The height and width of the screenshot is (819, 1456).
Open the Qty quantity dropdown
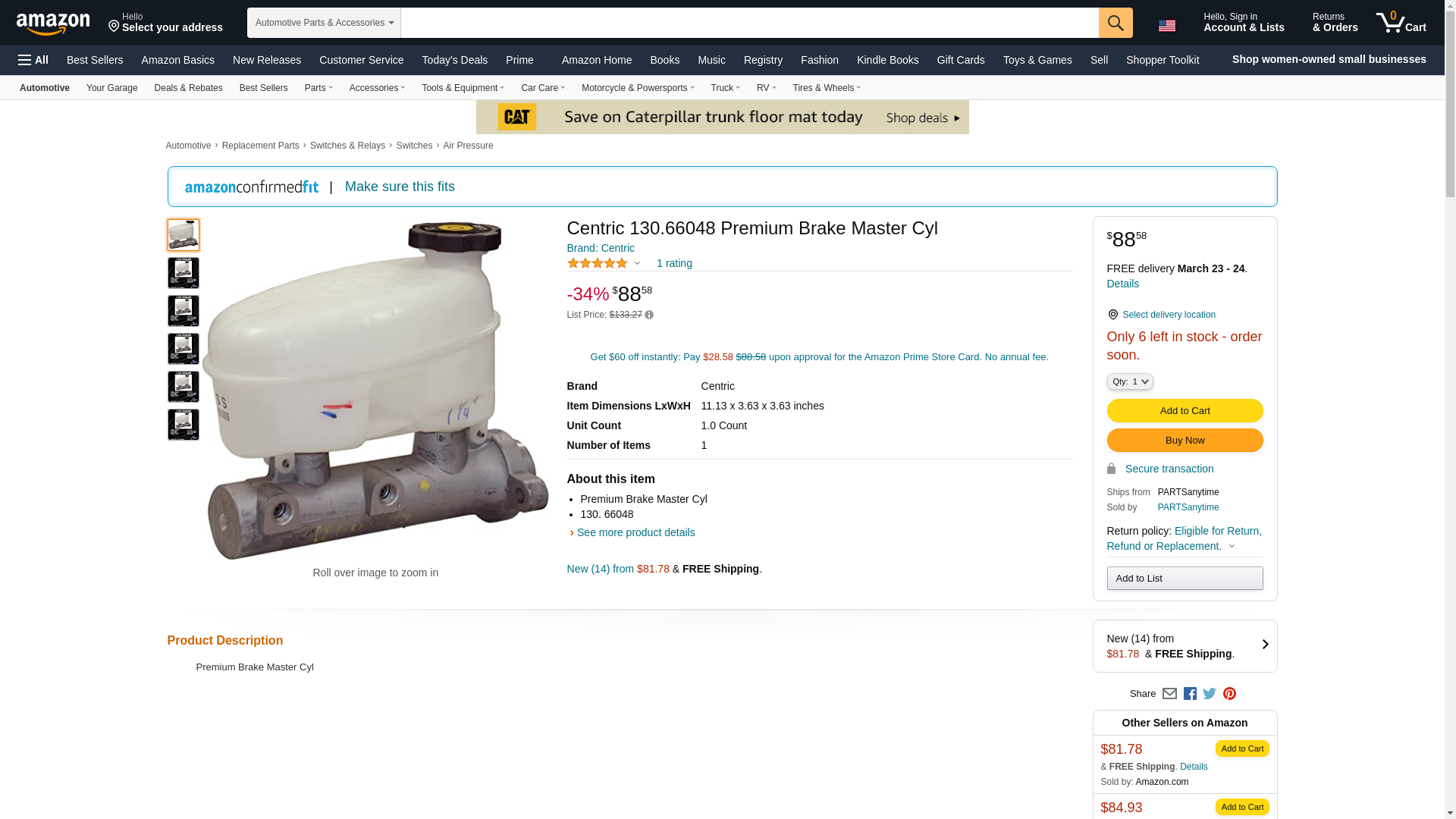[x=1130, y=381]
